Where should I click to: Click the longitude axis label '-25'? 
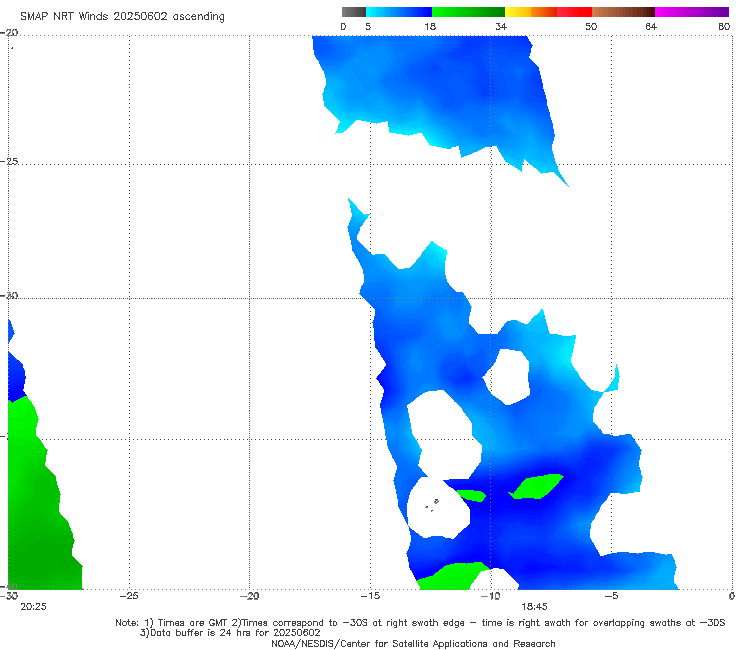[129, 596]
